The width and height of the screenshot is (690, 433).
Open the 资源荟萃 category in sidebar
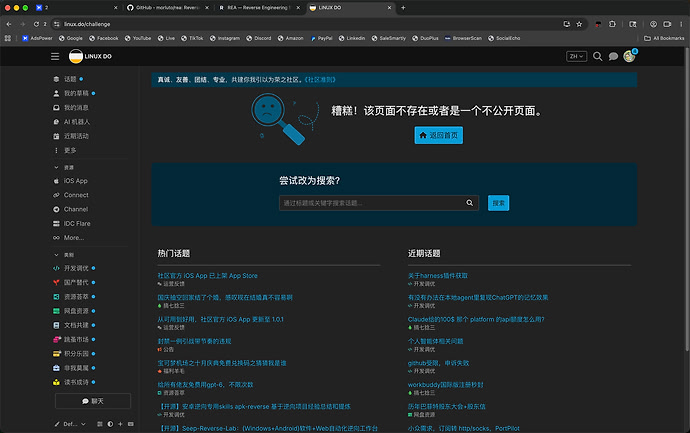pos(74,297)
